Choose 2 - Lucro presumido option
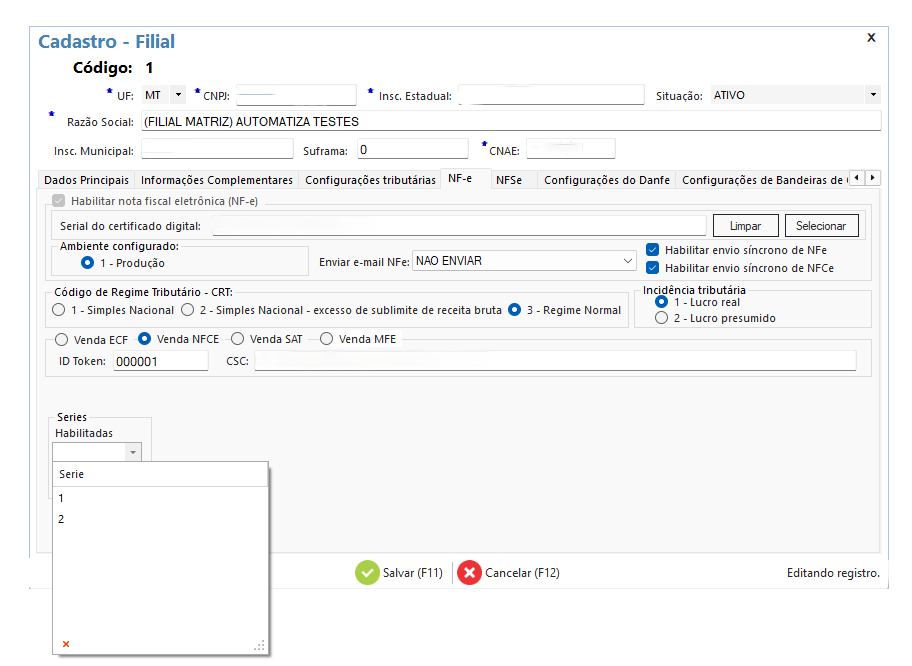Screen dimensions: 912x666 click(661, 318)
